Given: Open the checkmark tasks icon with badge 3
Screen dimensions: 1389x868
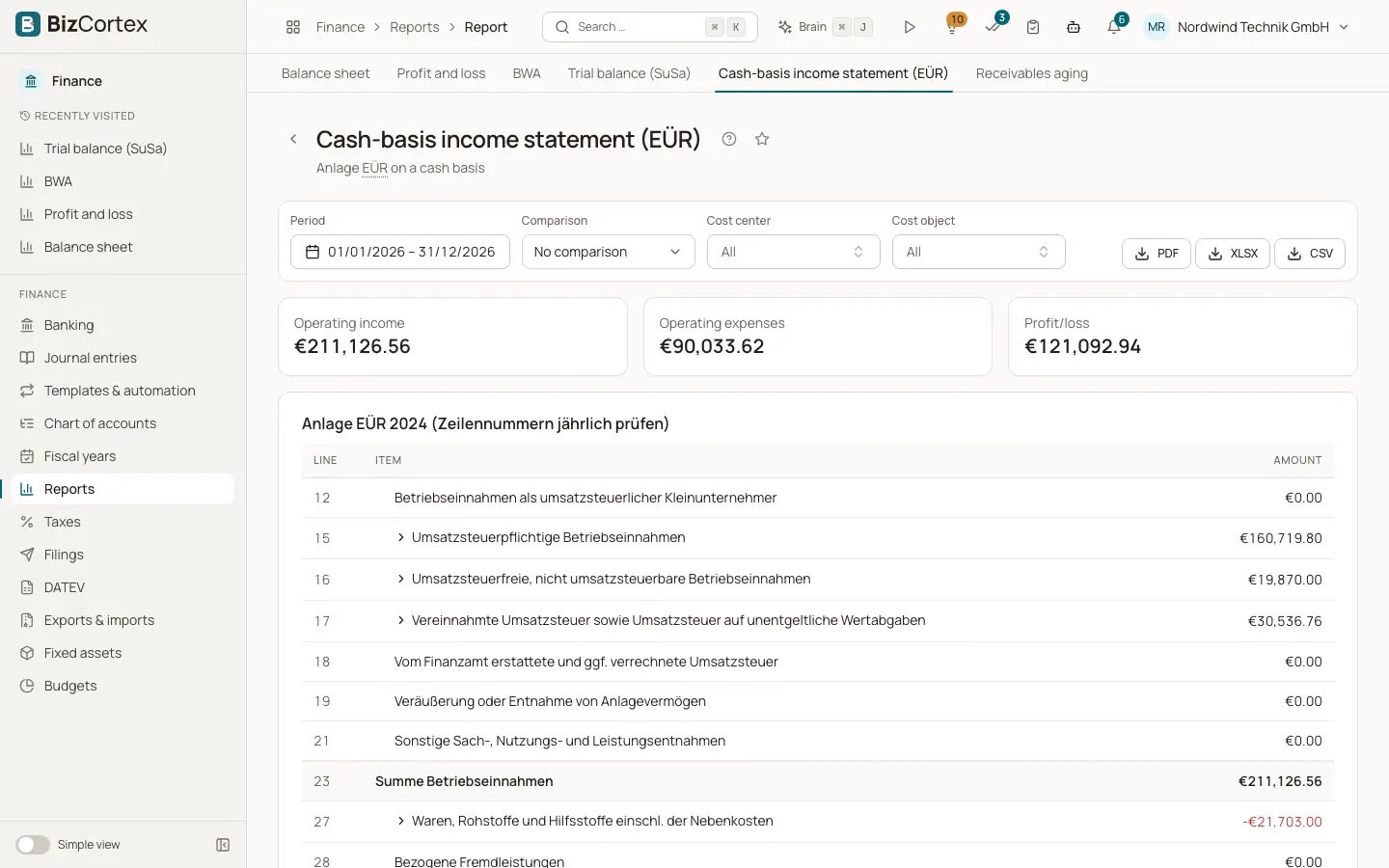Looking at the screenshot, I should (993, 27).
